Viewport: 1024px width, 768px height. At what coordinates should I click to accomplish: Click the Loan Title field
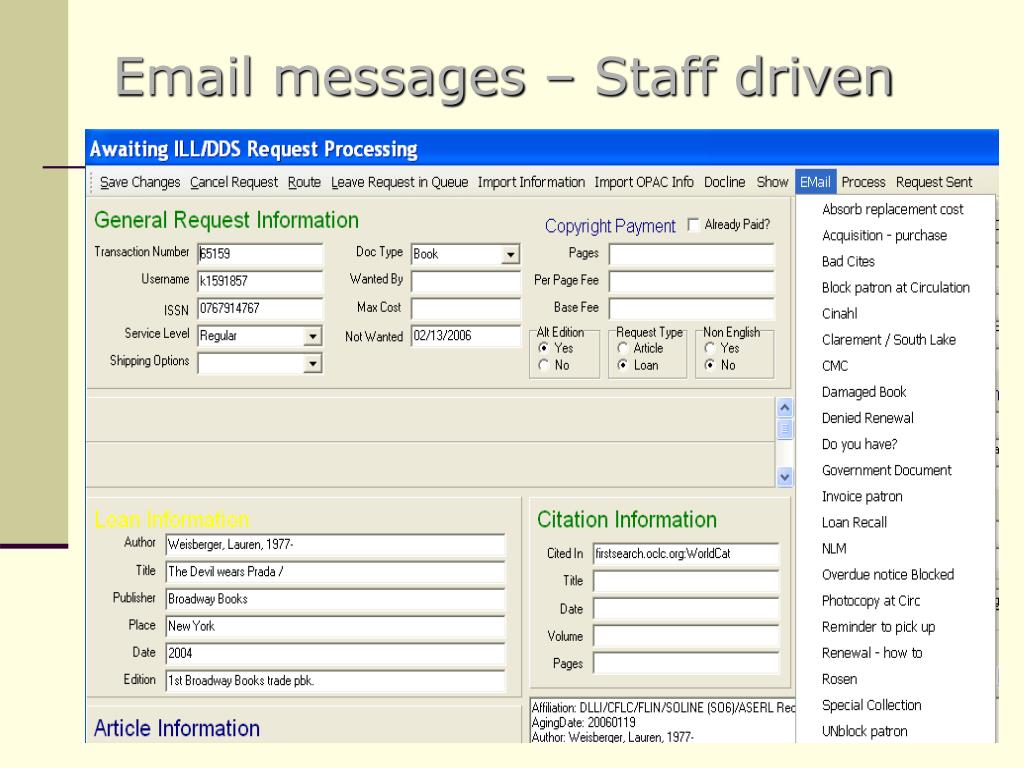tap(335, 572)
